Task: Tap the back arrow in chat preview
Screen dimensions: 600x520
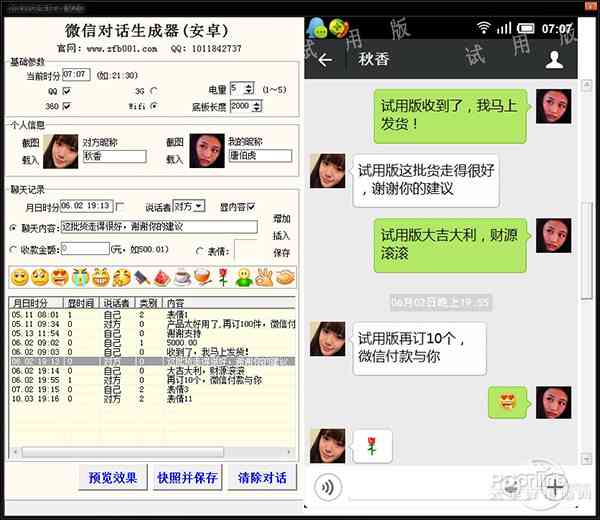Action: click(325, 60)
